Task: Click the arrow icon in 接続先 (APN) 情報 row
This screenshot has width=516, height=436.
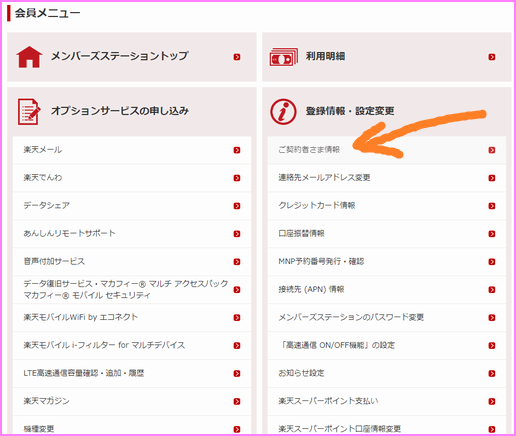Action: click(x=492, y=290)
